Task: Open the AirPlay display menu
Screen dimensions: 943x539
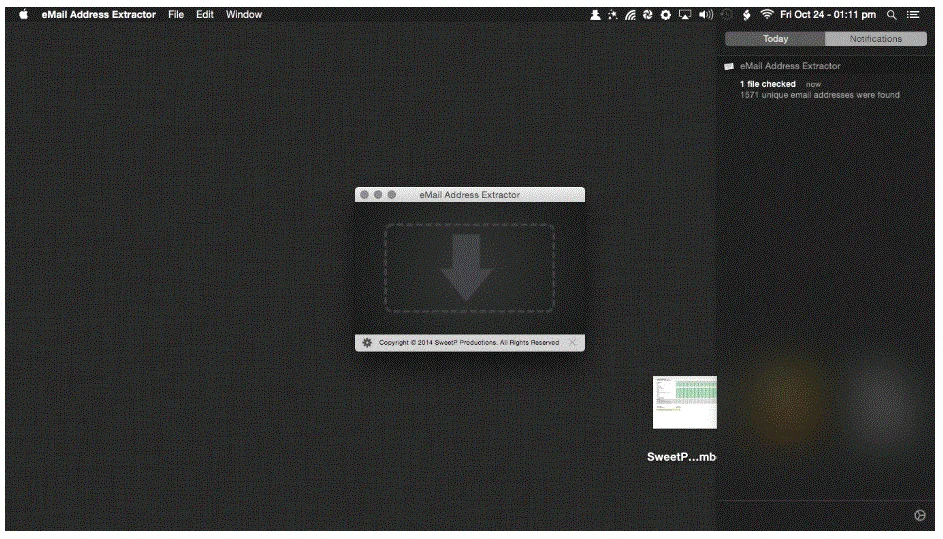Action: click(x=684, y=14)
